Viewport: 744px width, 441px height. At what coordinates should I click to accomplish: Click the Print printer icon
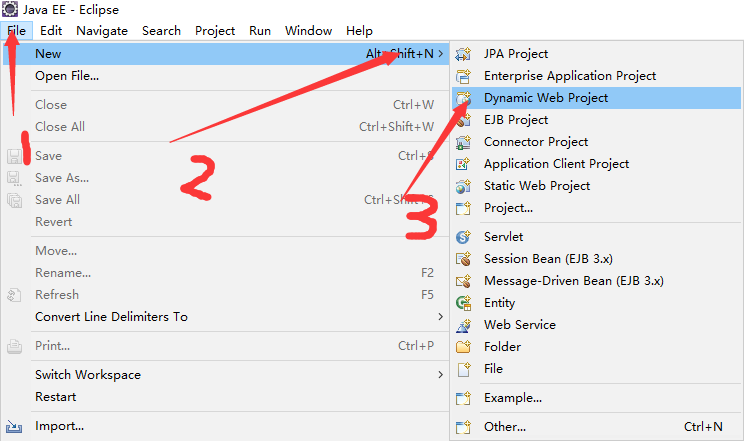coord(14,346)
